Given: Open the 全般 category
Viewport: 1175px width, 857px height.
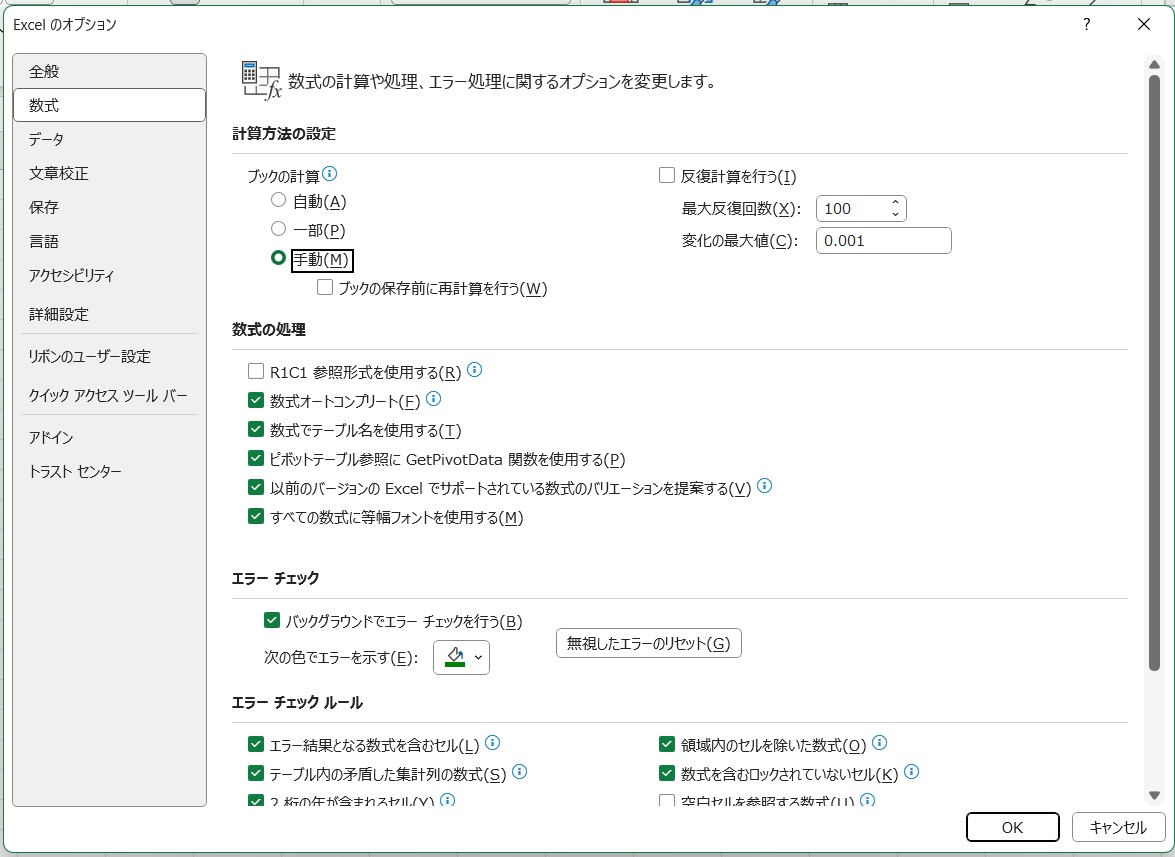Looking at the screenshot, I should [x=109, y=71].
